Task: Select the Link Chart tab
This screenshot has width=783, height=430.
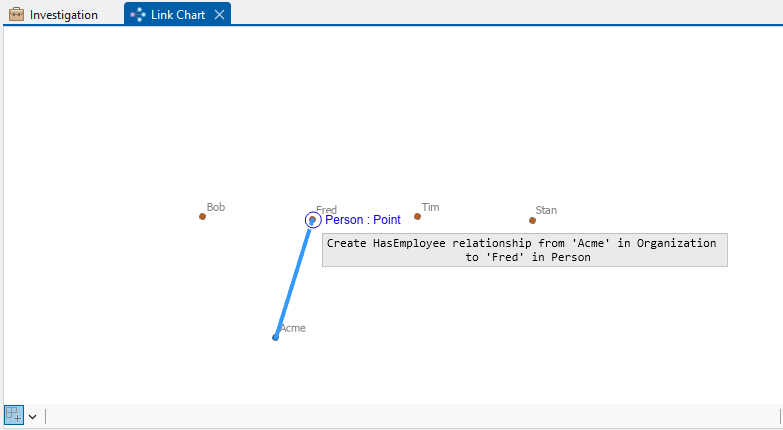Action: [177, 14]
